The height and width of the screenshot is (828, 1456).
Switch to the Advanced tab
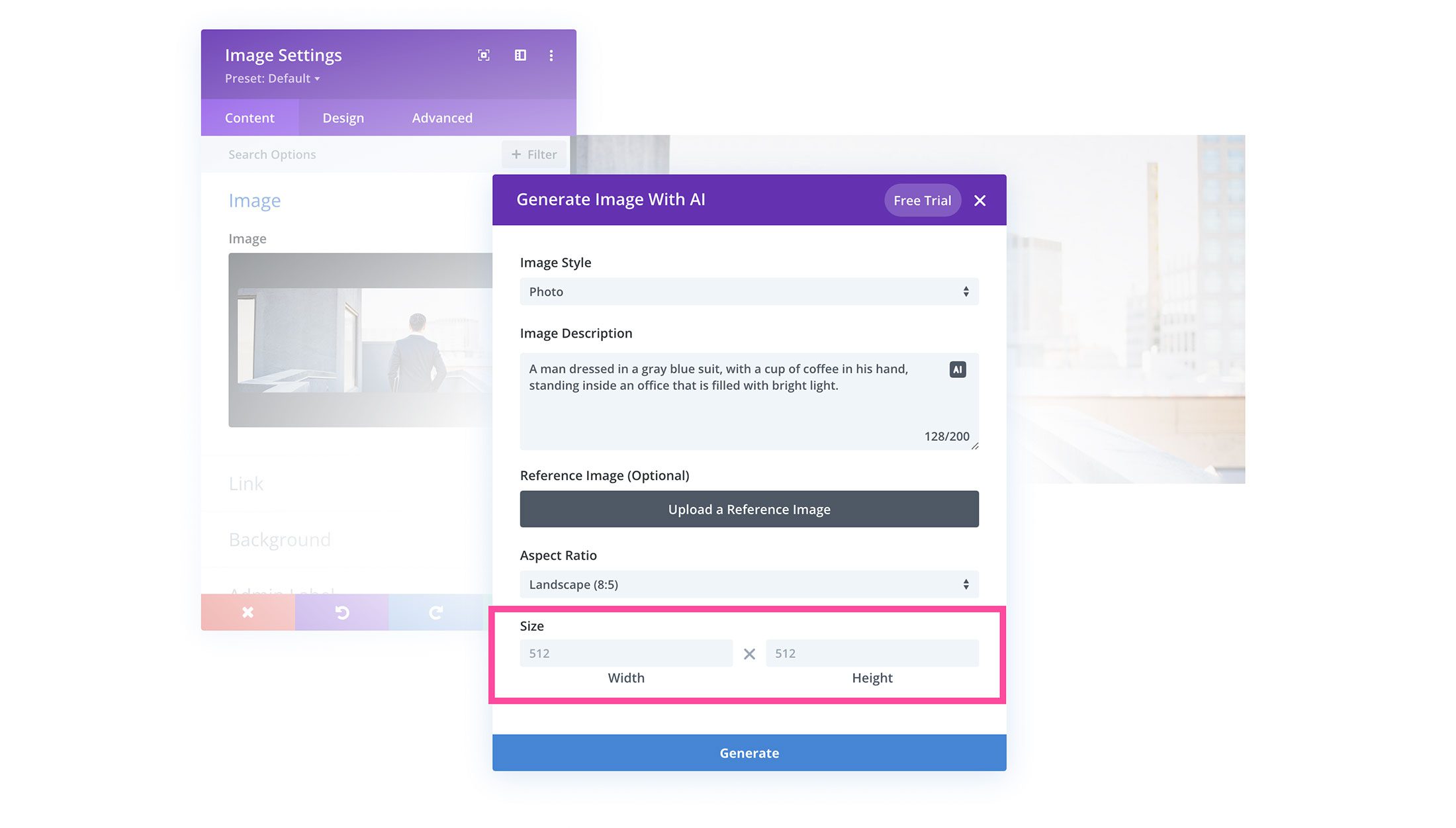pyautogui.click(x=442, y=117)
